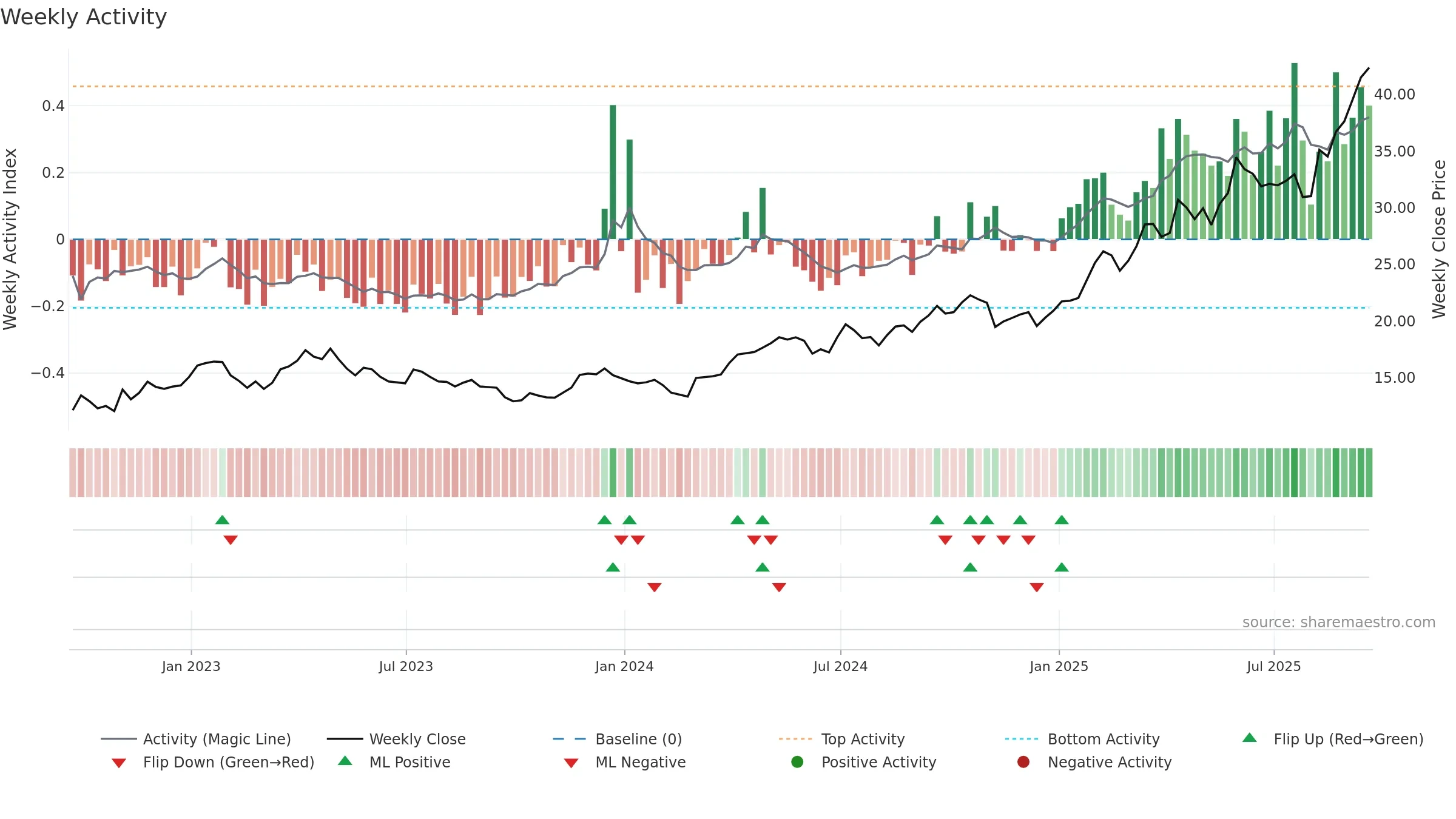This screenshot has height=819, width=1456.
Task: Click the first flip-down marker after Jan 2023
Action: click(x=231, y=540)
